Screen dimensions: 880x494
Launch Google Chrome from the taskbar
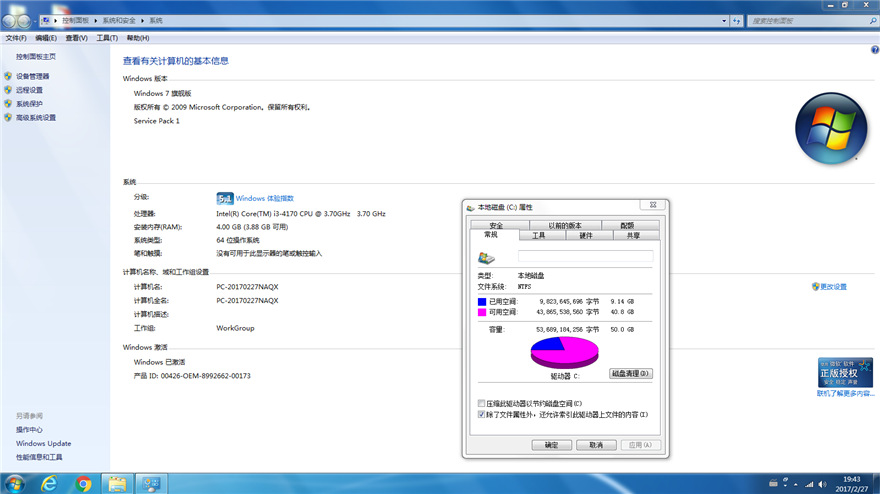click(83, 483)
